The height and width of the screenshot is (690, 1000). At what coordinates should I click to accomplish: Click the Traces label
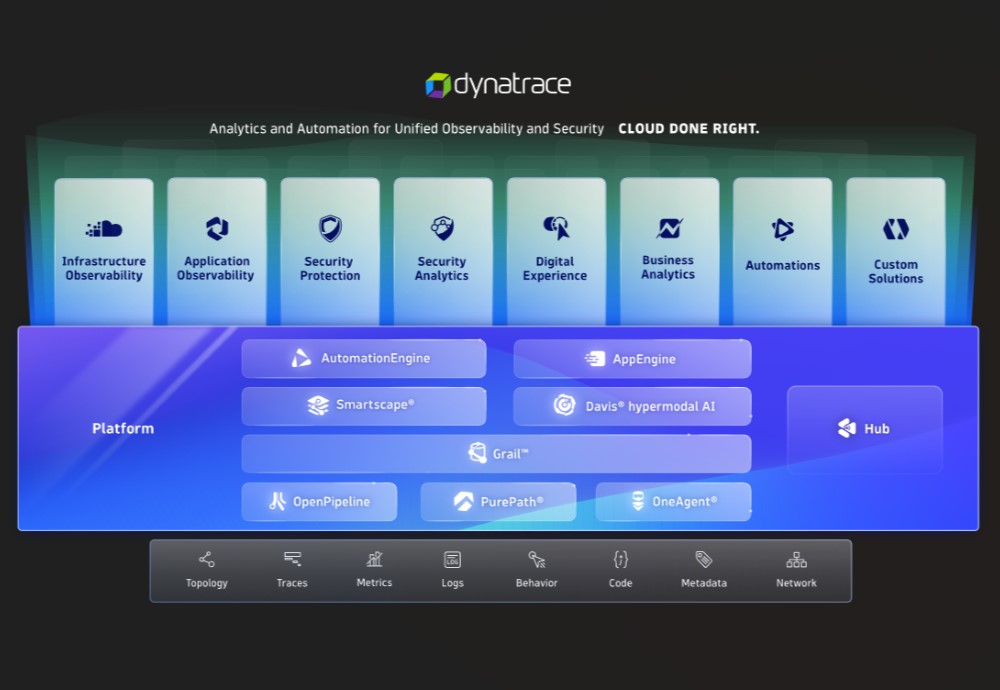click(292, 583)
